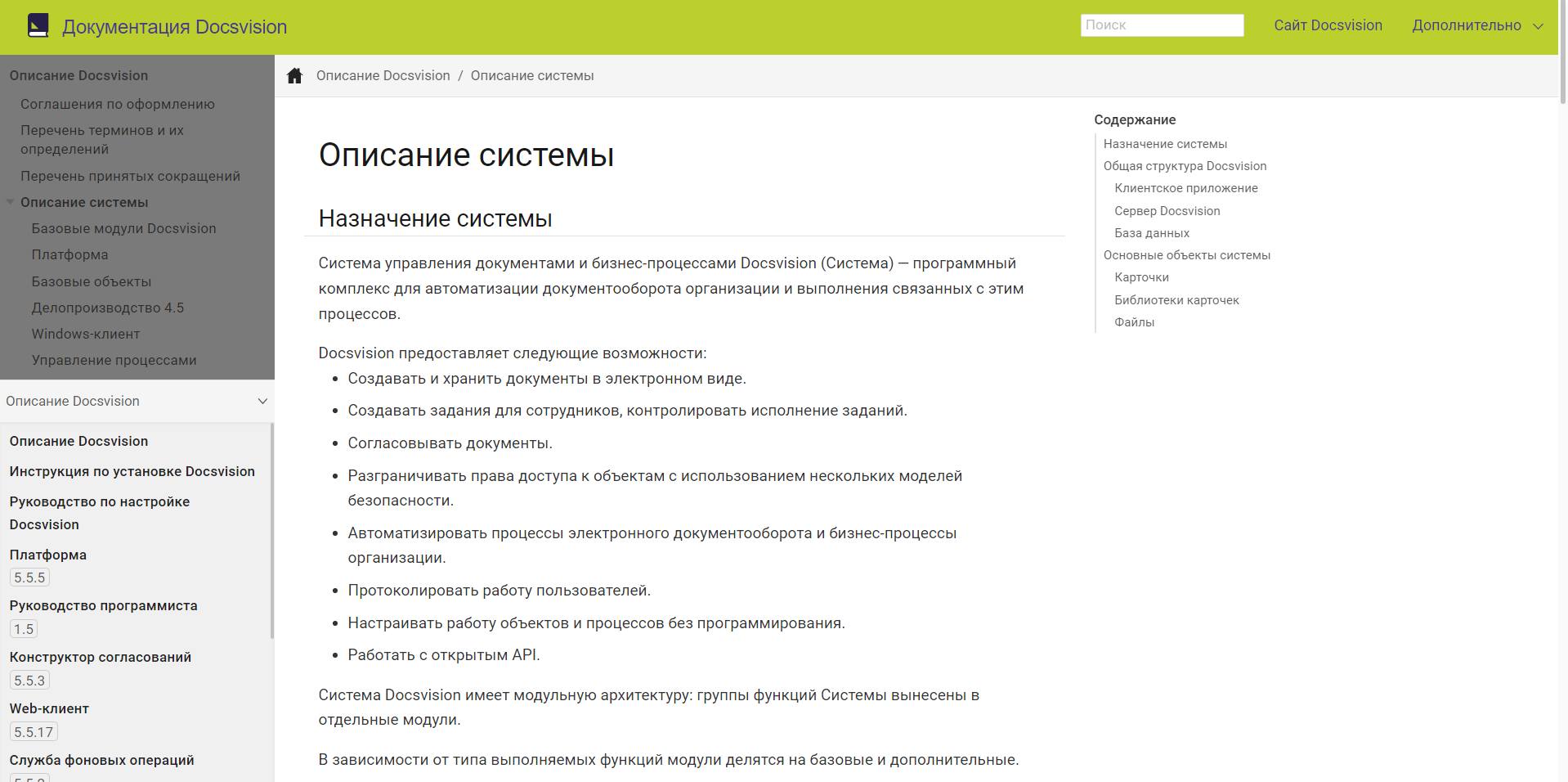Focus the 'Поиск' search field
The width and height of the screenshot is (1568, 782).
[1162, 25]
